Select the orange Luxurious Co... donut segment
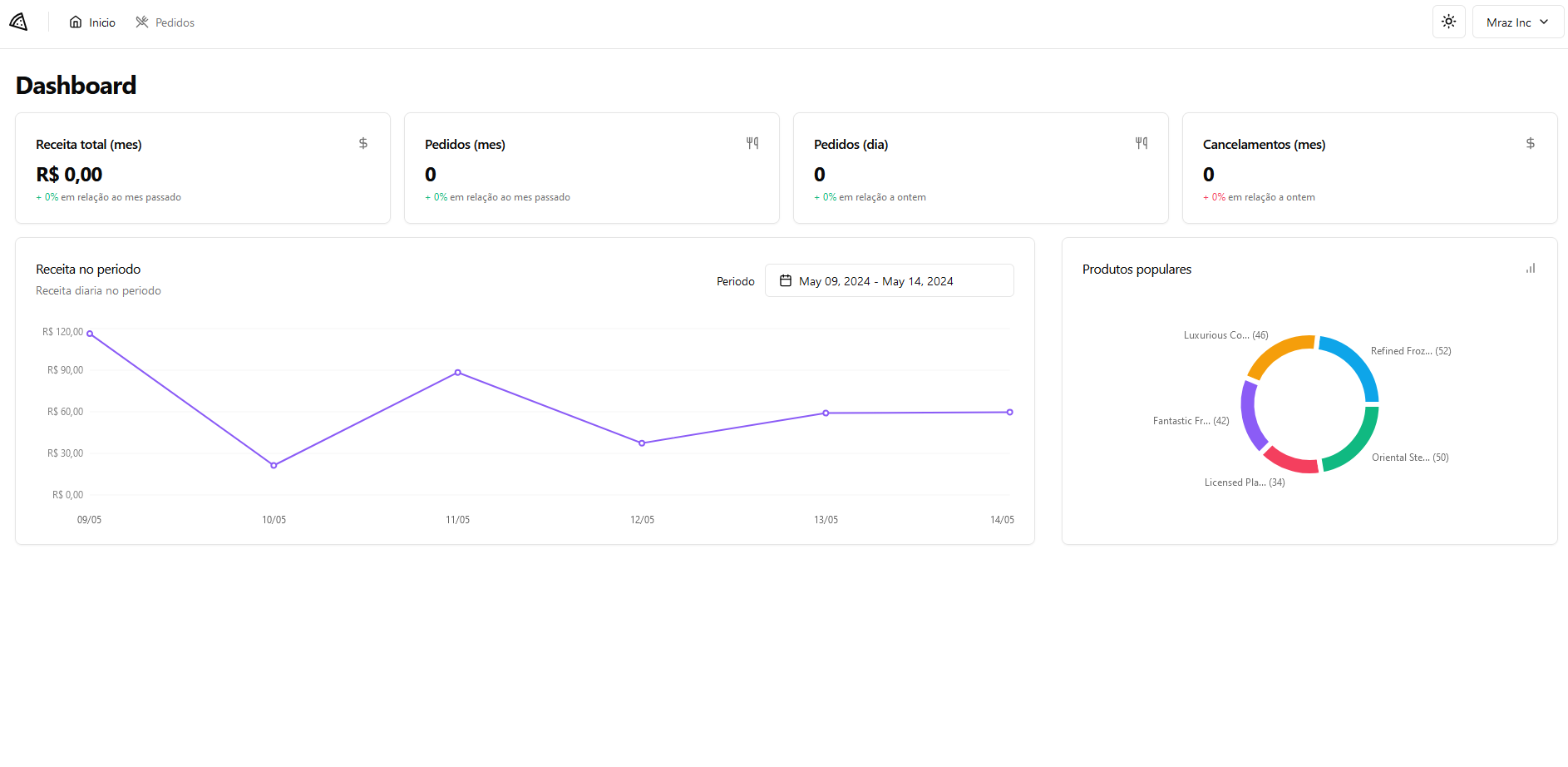 [x=1278, y=350]
